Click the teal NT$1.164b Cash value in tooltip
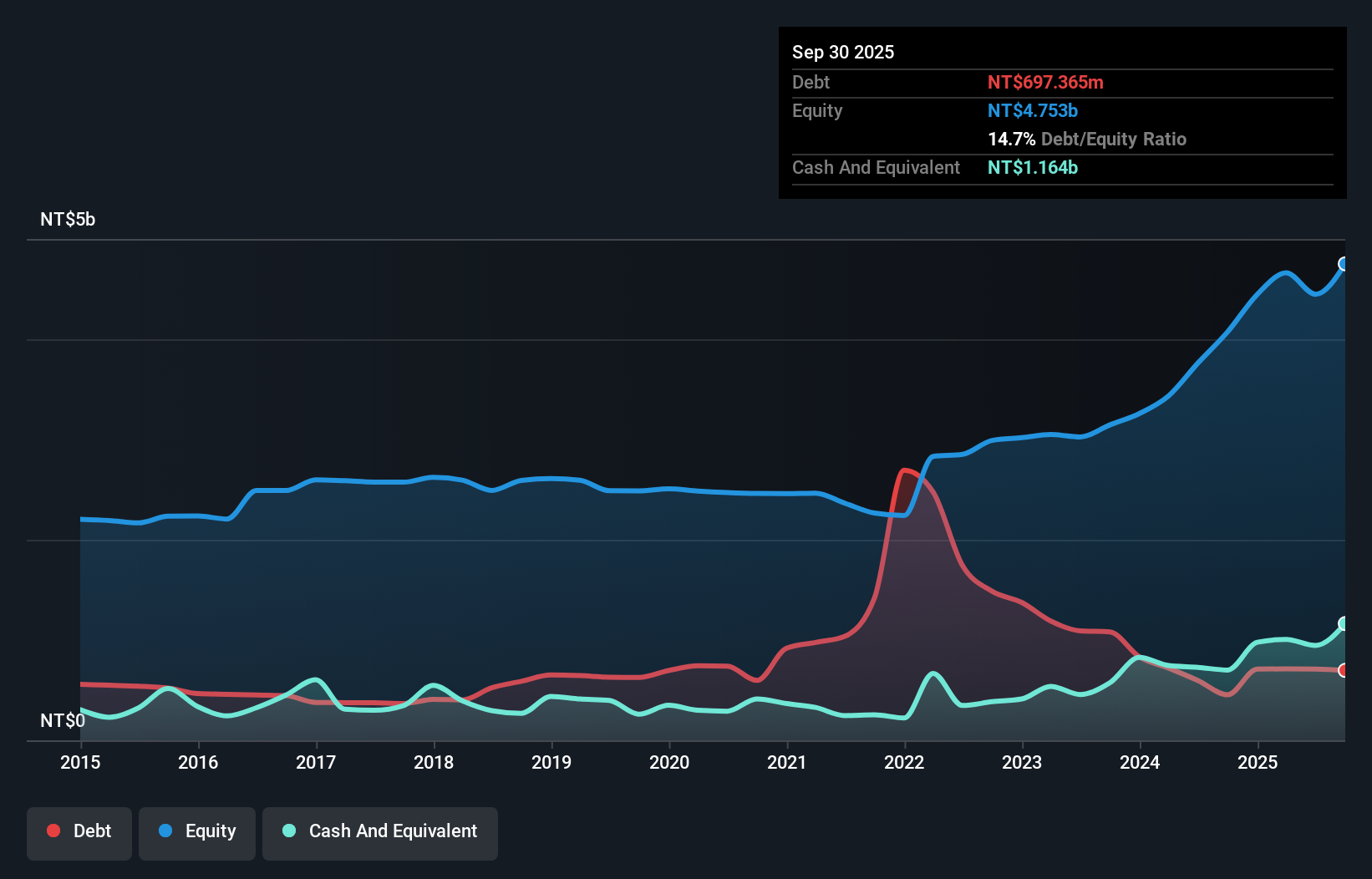The width and height of the screenshot is (1372, 879). click(x=1033, y=168)
